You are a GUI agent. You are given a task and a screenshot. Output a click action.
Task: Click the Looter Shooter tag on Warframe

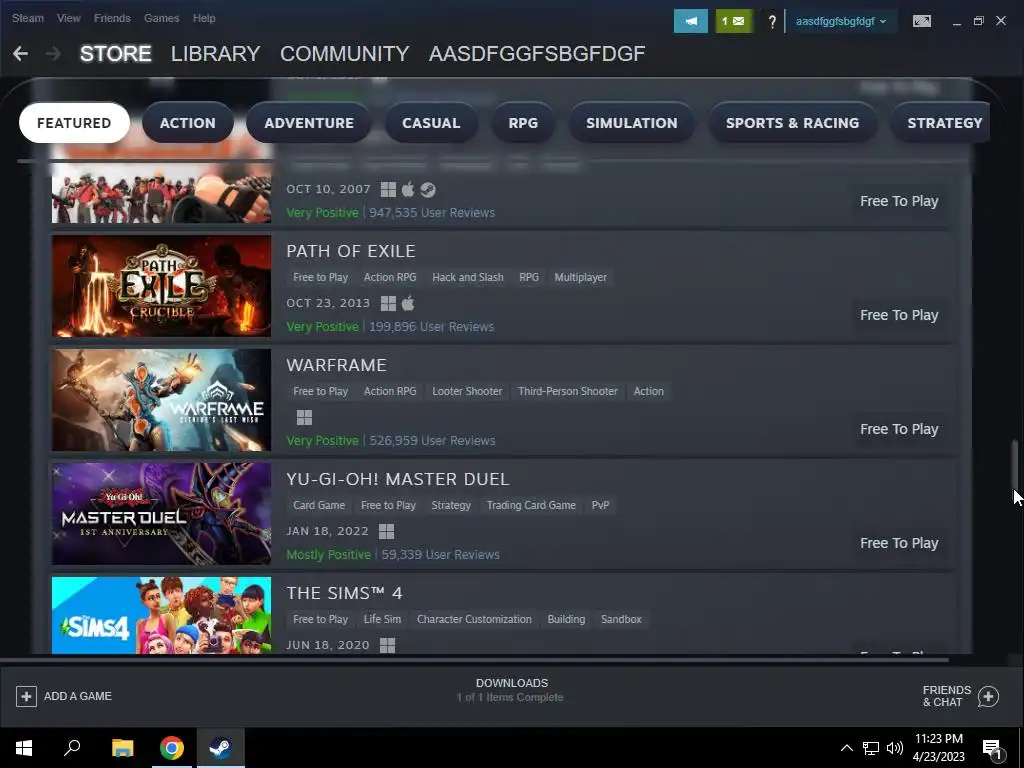[467, 391]
